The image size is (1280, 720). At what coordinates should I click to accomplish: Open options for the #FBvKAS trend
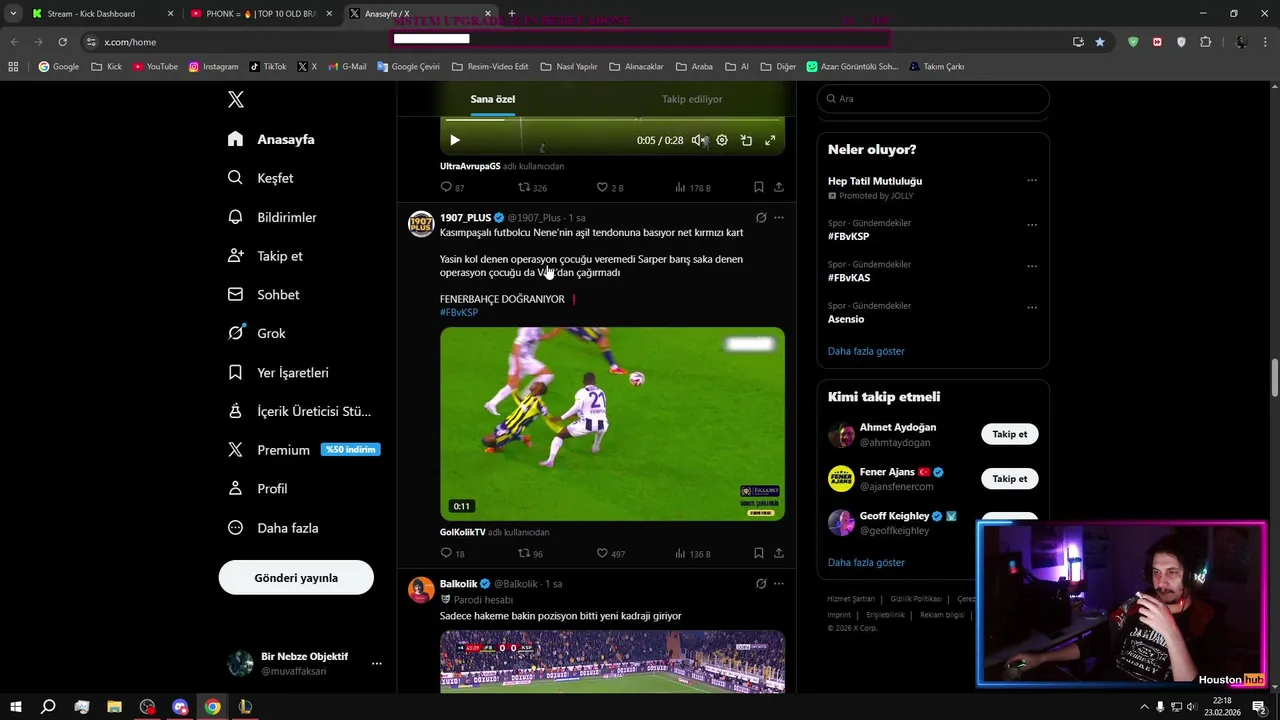click(1032, 266)
